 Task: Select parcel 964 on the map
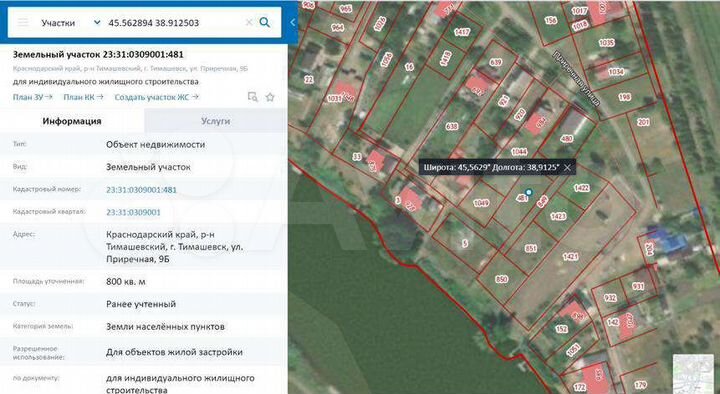click(x=338, y=28)
